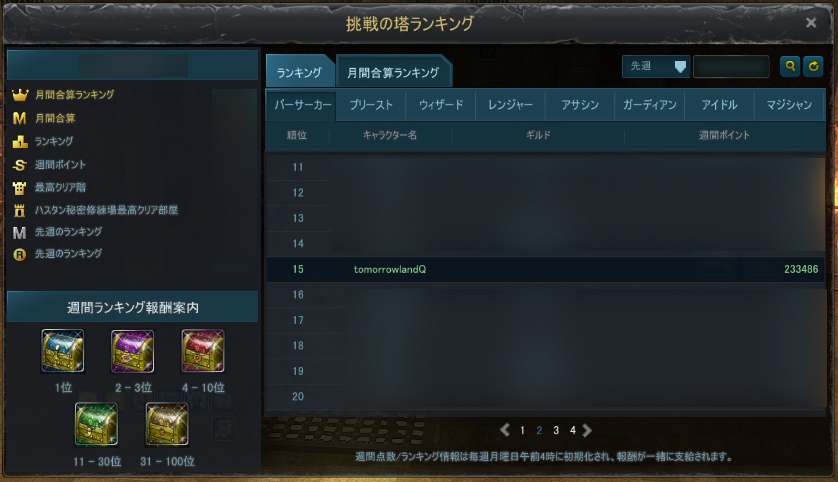The width and height of the screenshot is (838, 482).
Task: Switch to 月間合算ランキング tab
Action: 393,72
